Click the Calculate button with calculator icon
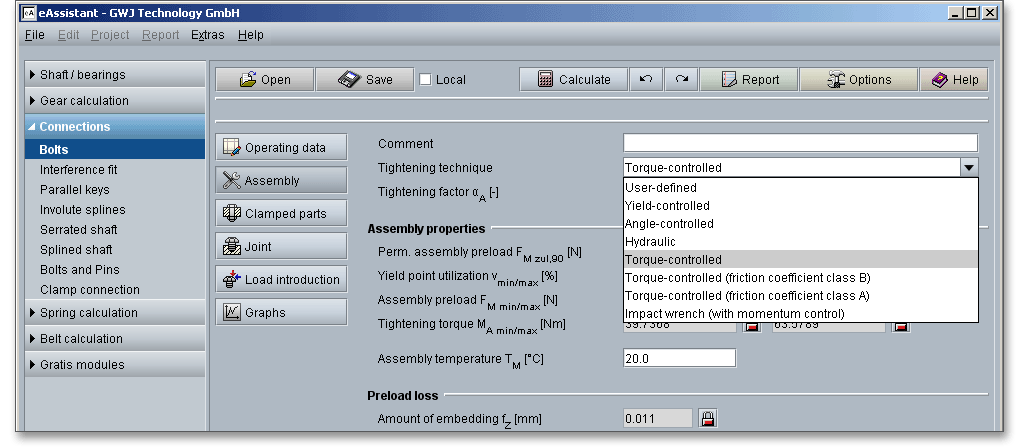 (573, 80)
